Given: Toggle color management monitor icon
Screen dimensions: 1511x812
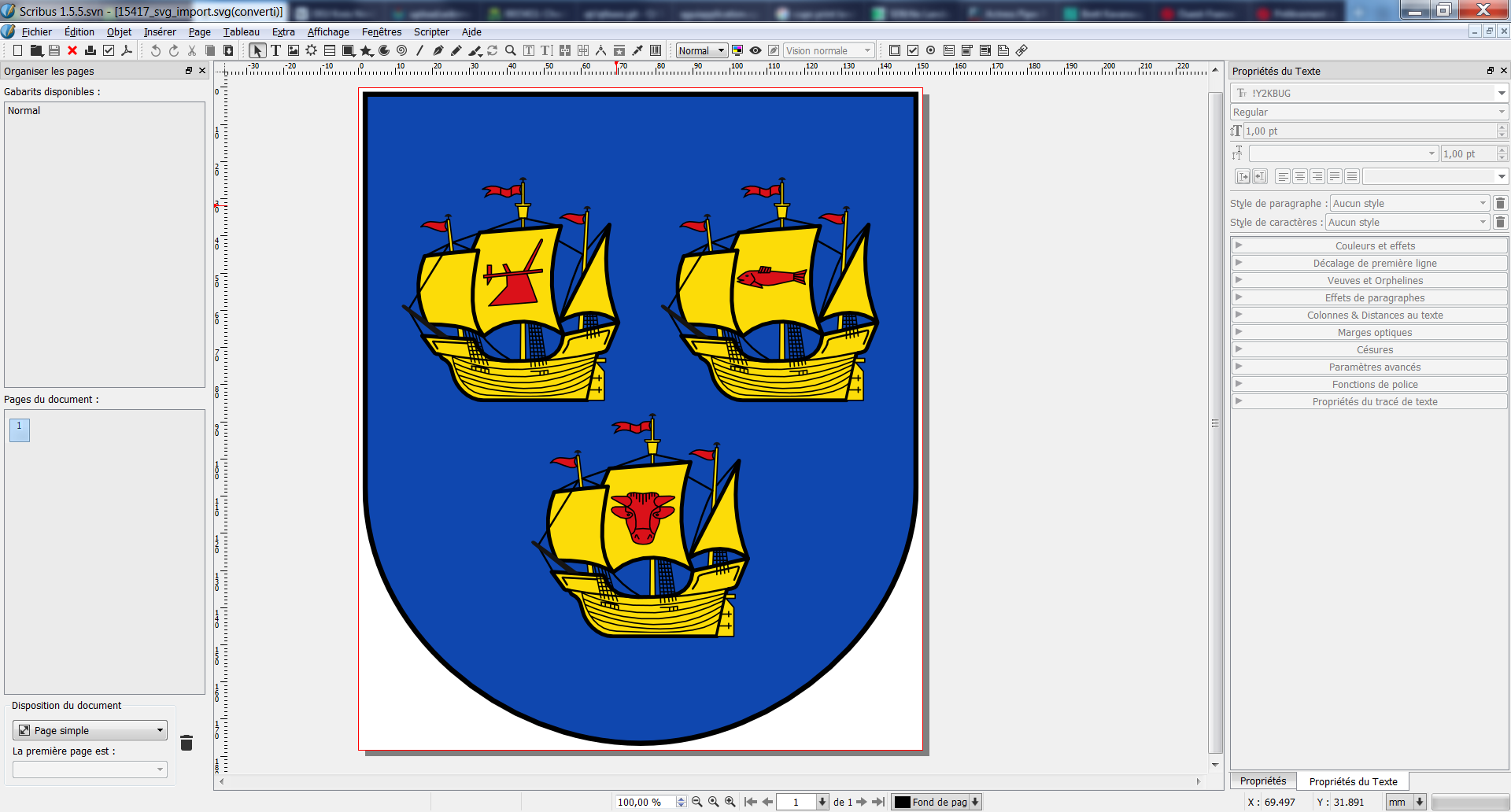Looking at the screenshot, I should [737, 50].
